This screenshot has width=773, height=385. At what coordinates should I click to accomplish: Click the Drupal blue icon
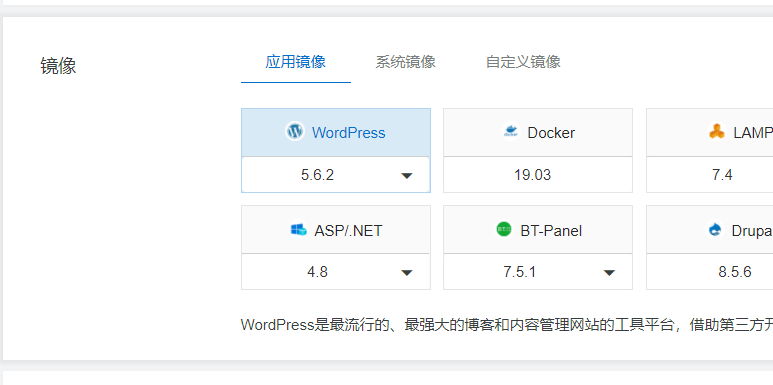pyautogui.click(x=715, y=230)
